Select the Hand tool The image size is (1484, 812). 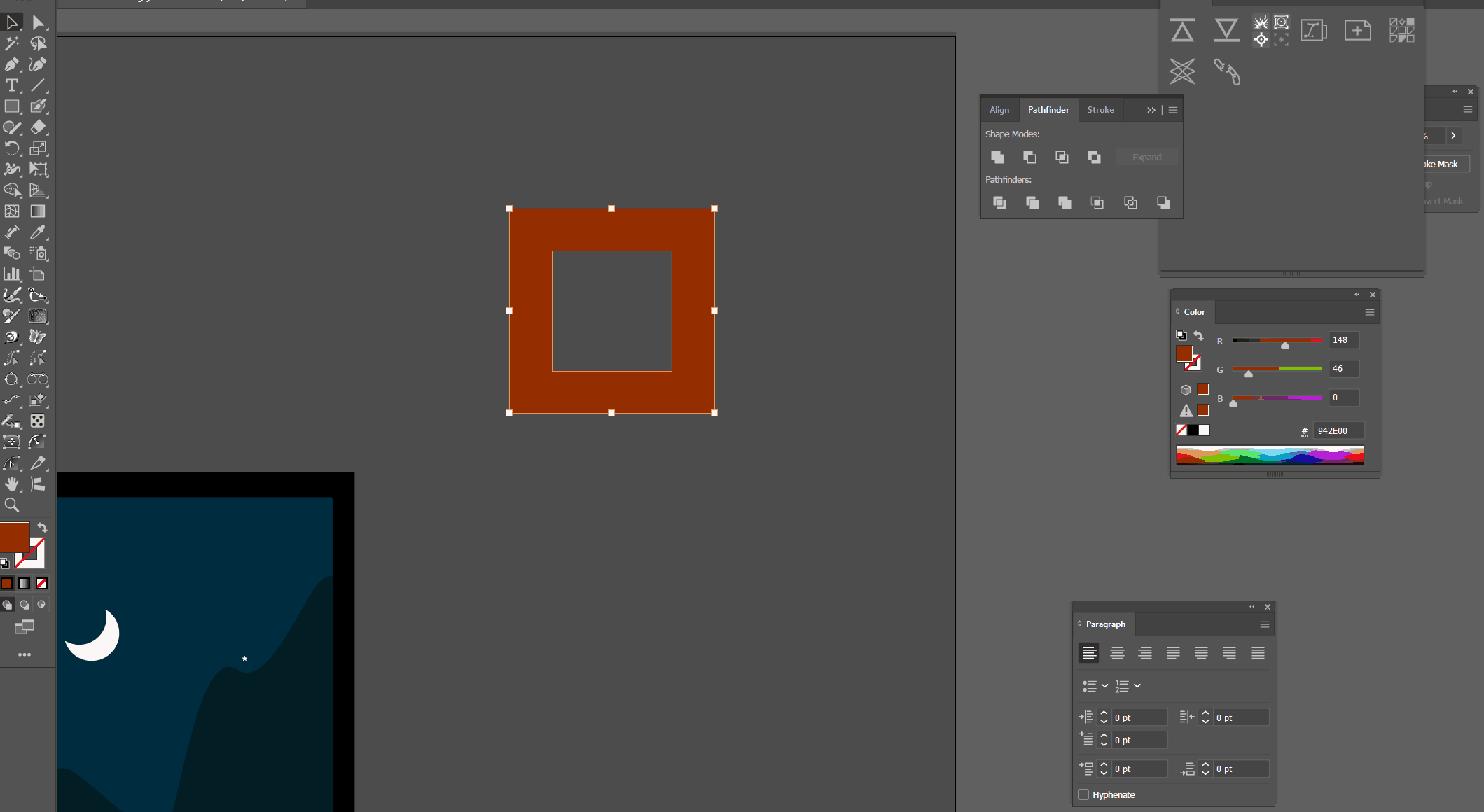(x=12, y=484)
